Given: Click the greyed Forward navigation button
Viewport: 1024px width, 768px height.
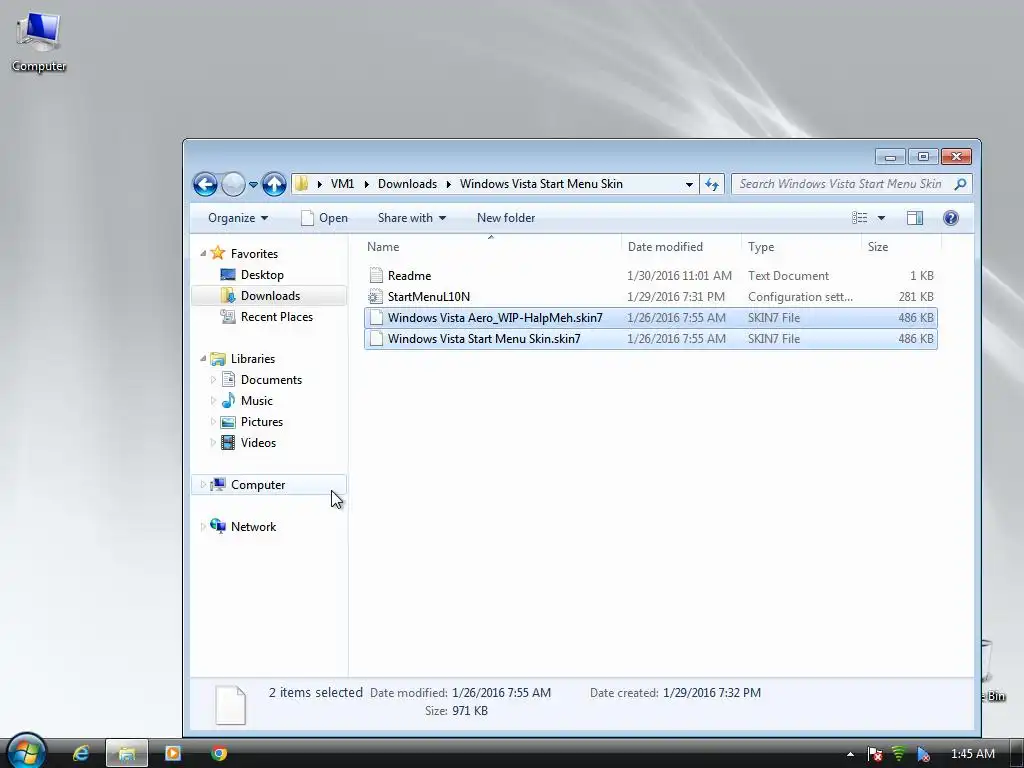Looking at the screenshot, I should pos(233,184).
